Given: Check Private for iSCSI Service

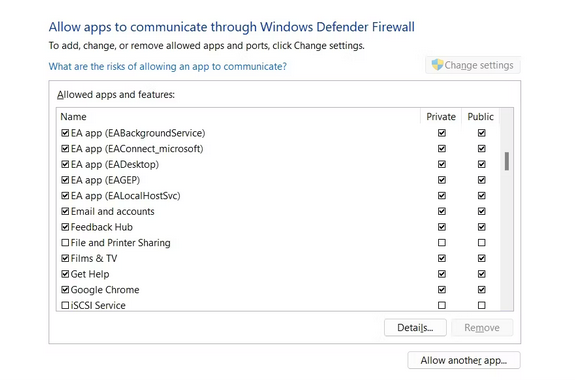Looking at the screenshot, I should pyautogui.click(x=442, y=305).
